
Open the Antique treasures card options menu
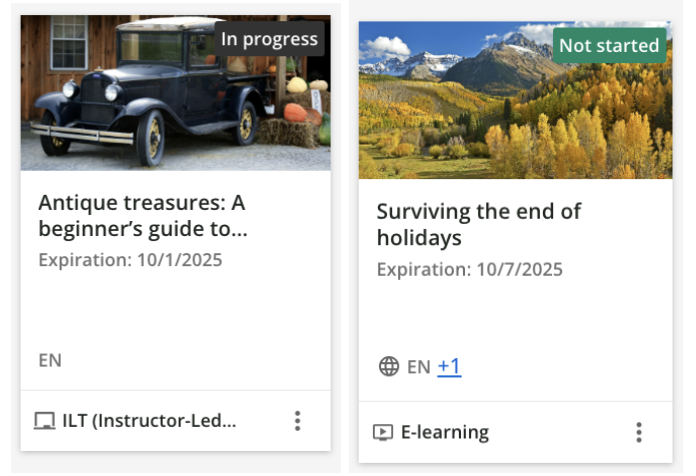coord(297,421)
